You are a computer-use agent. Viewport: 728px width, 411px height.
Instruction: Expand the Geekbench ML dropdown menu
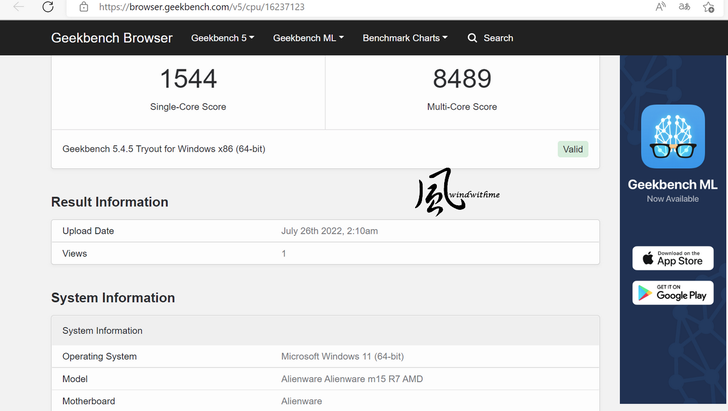(x=308, y=38)
